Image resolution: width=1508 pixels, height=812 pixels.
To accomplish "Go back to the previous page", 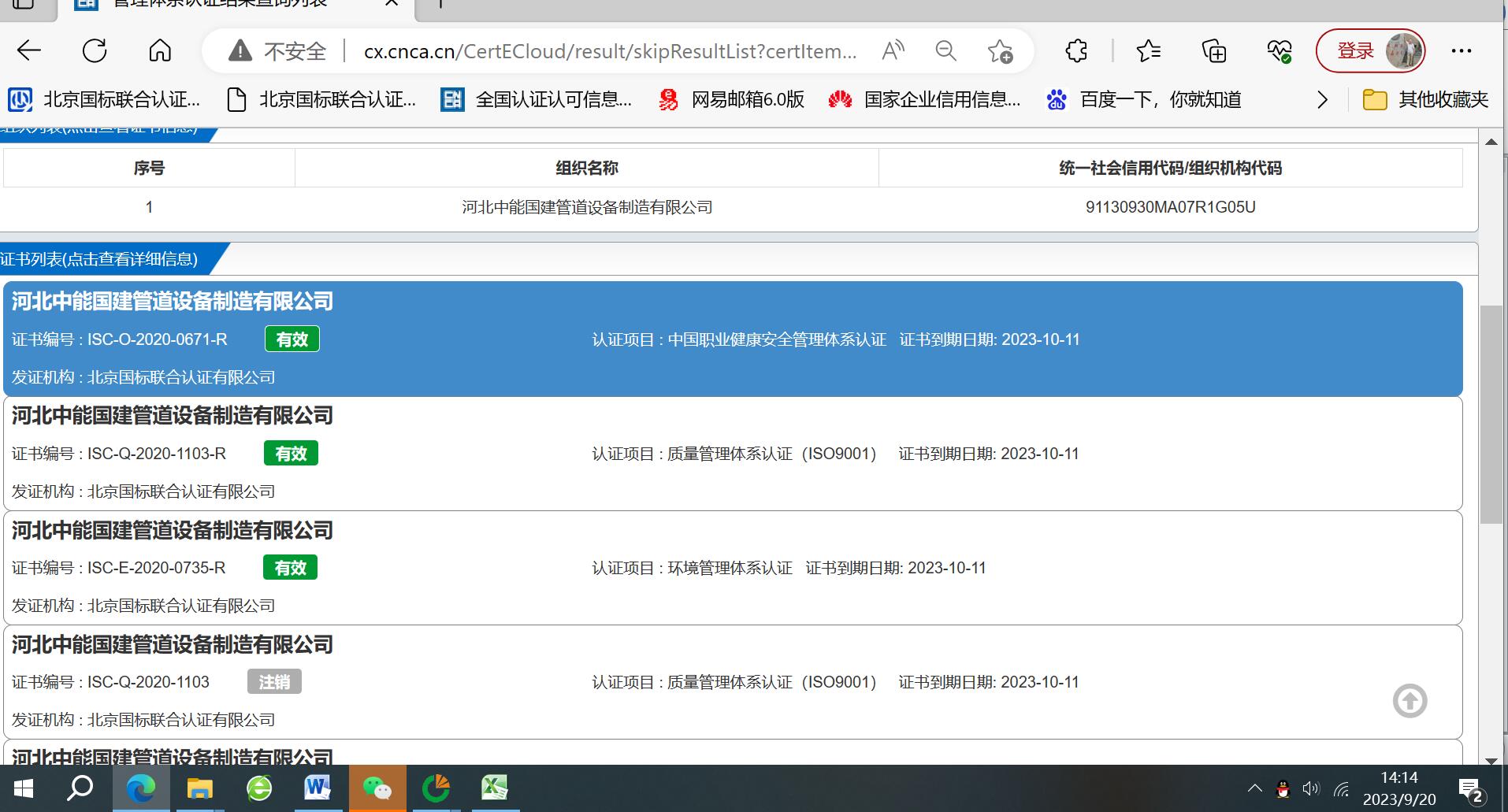I will point(29,51).
